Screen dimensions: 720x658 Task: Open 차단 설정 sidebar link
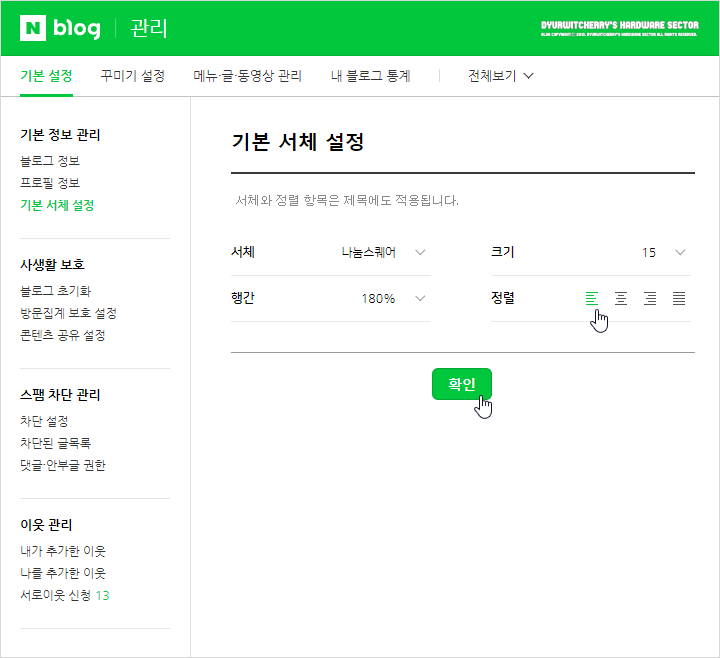(x=44, y=421)
